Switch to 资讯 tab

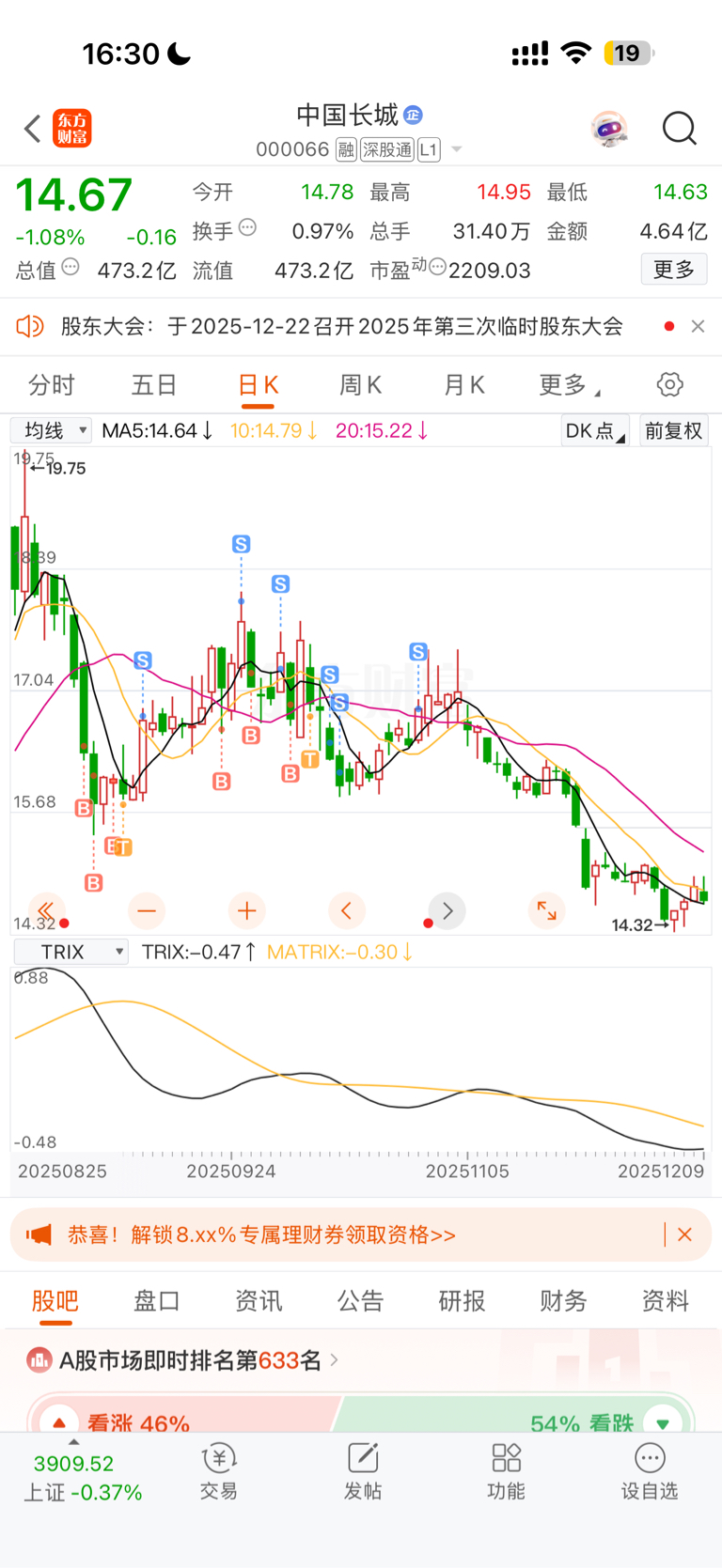(x=259, y=1301)
